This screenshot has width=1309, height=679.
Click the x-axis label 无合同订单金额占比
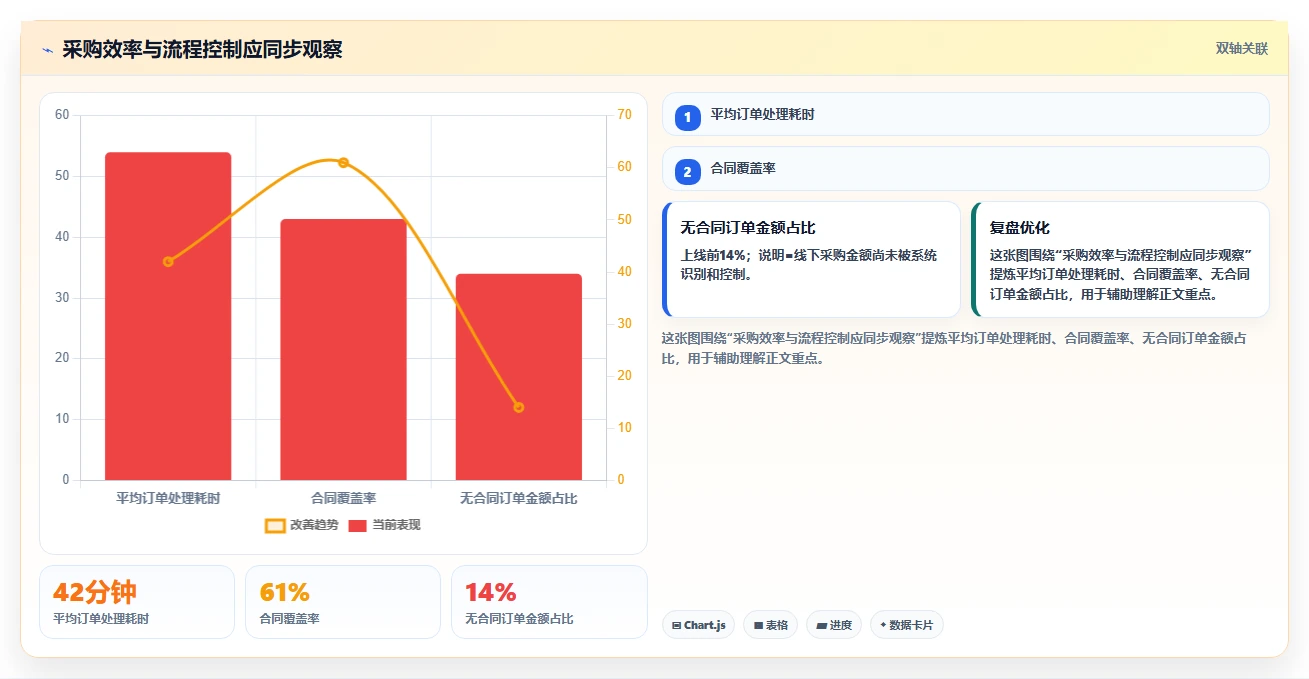point(518,498)
